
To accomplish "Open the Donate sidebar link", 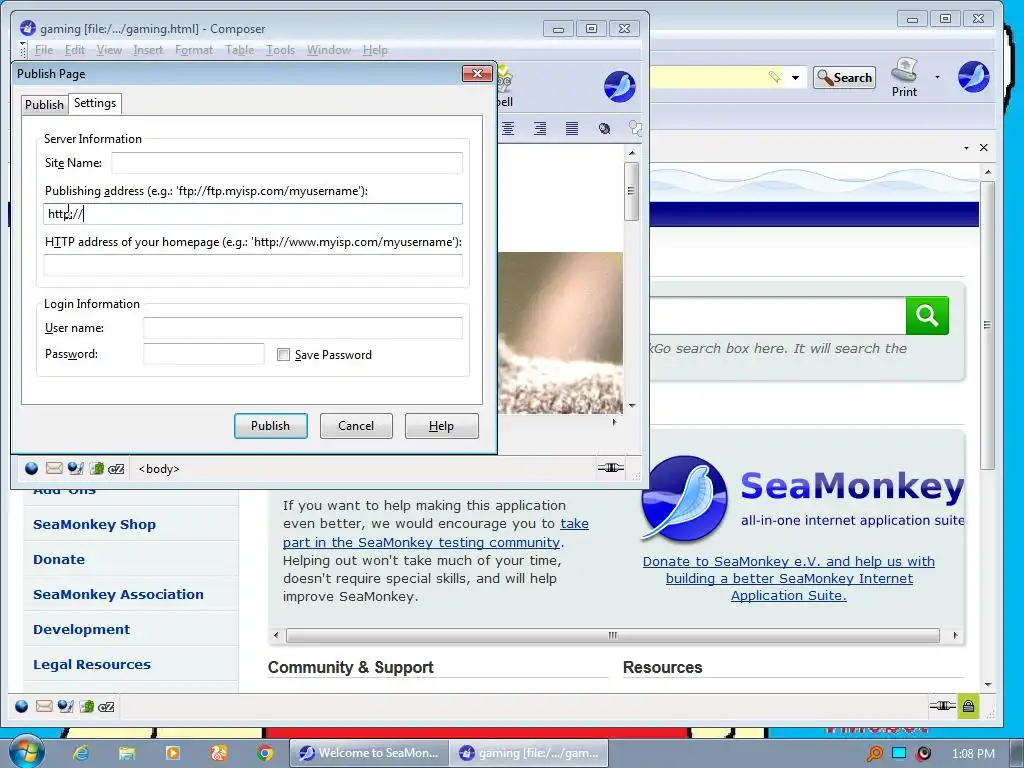I will point(59,560).
